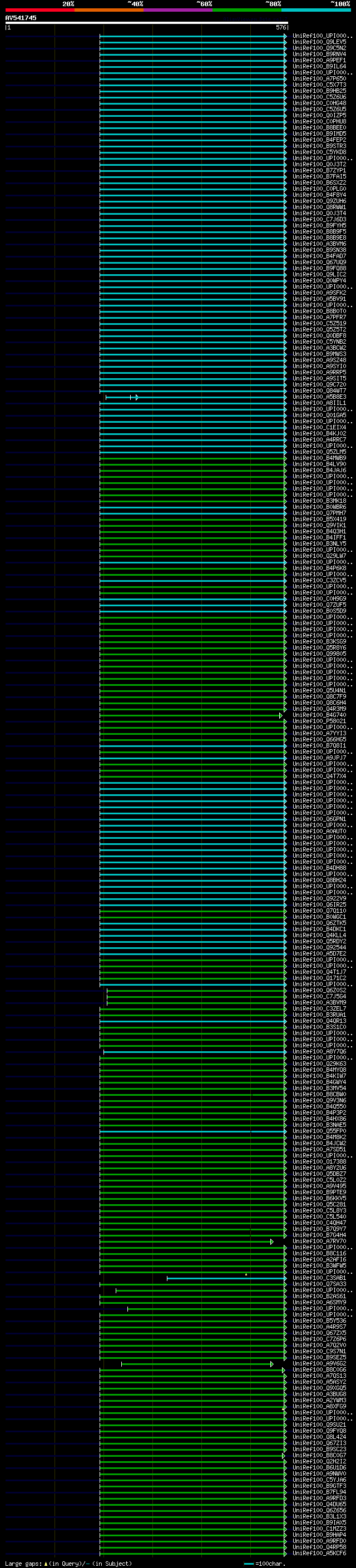Click the orange ~40% identity legend bar
Image resolution: width=356 pixels, height=1568 pixels.
tap(109, 10)
